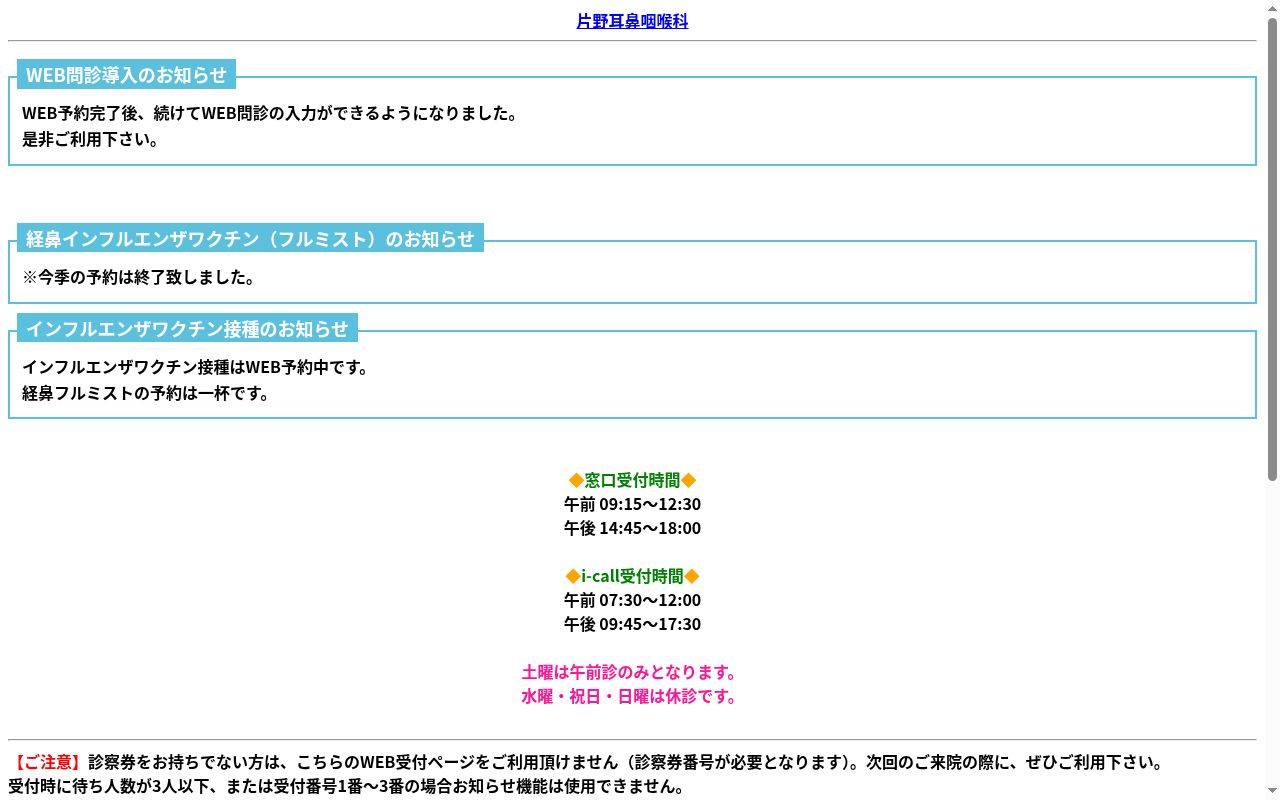Click the pink text 土曜は午前診のみとなります。
Screen dimensions: 1280x800
(630, 673)
